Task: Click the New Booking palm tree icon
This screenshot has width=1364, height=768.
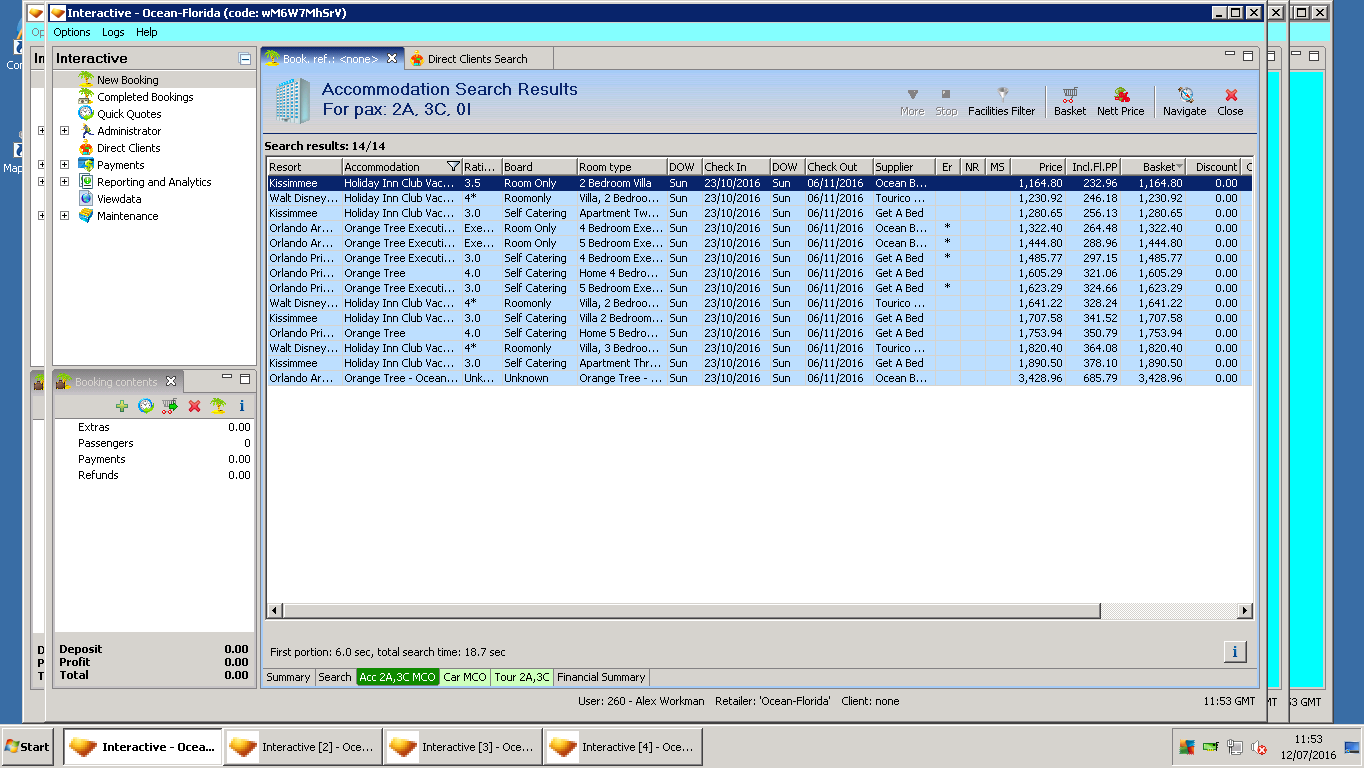Action: (x=86, y=80)
